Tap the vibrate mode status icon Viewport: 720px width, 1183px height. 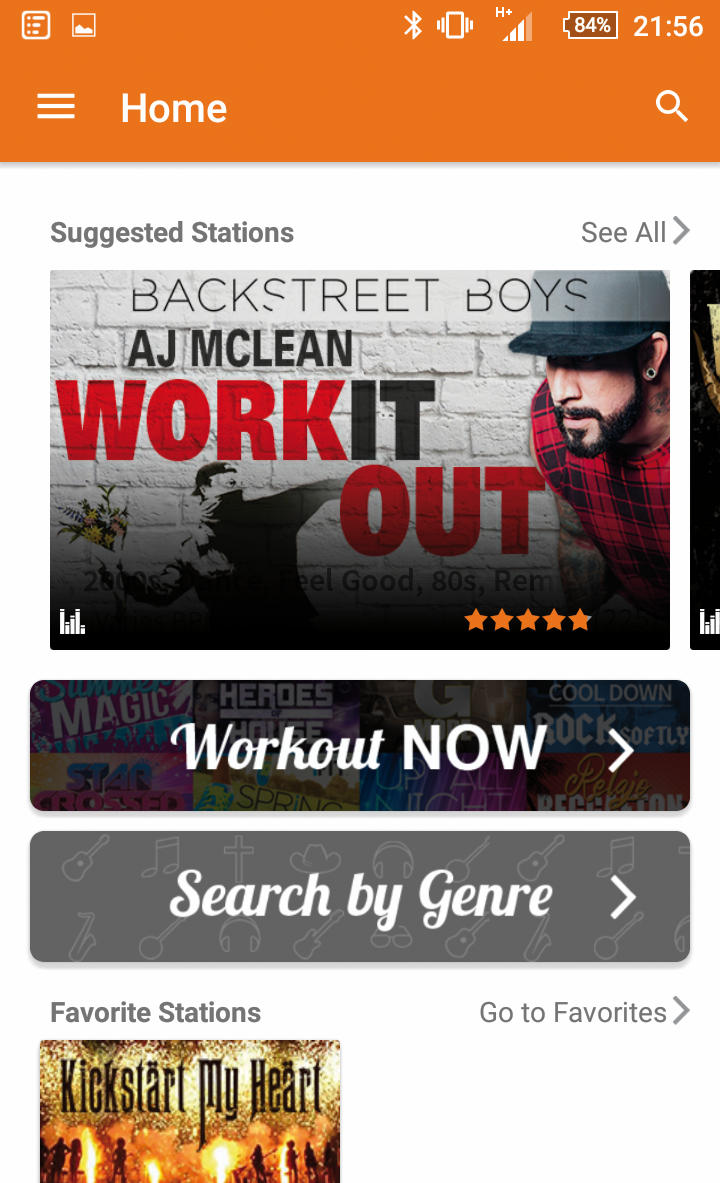point(455,26)
